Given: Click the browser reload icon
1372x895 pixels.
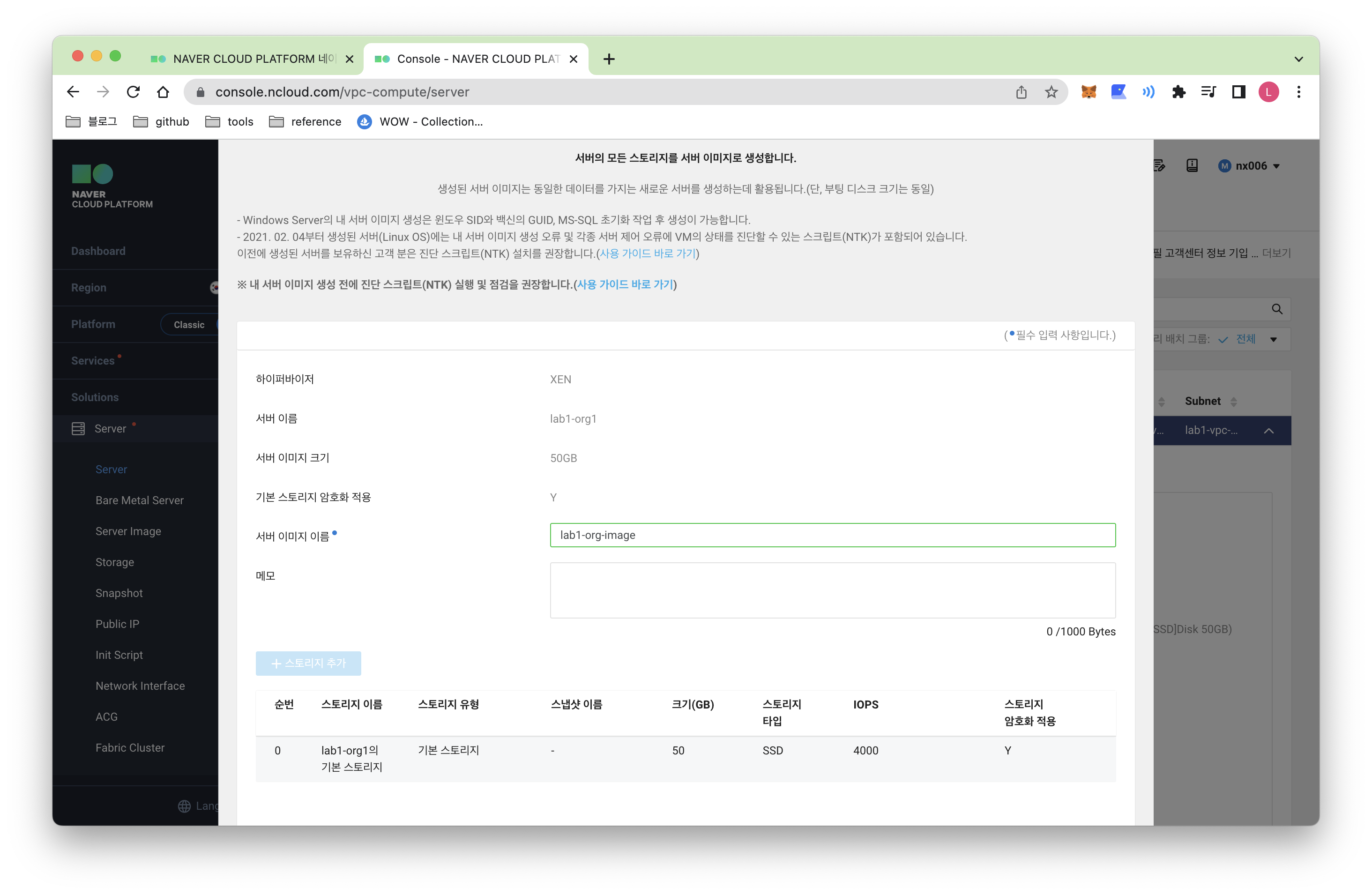Looking at the screenshot, I should [x=133, y=92].
